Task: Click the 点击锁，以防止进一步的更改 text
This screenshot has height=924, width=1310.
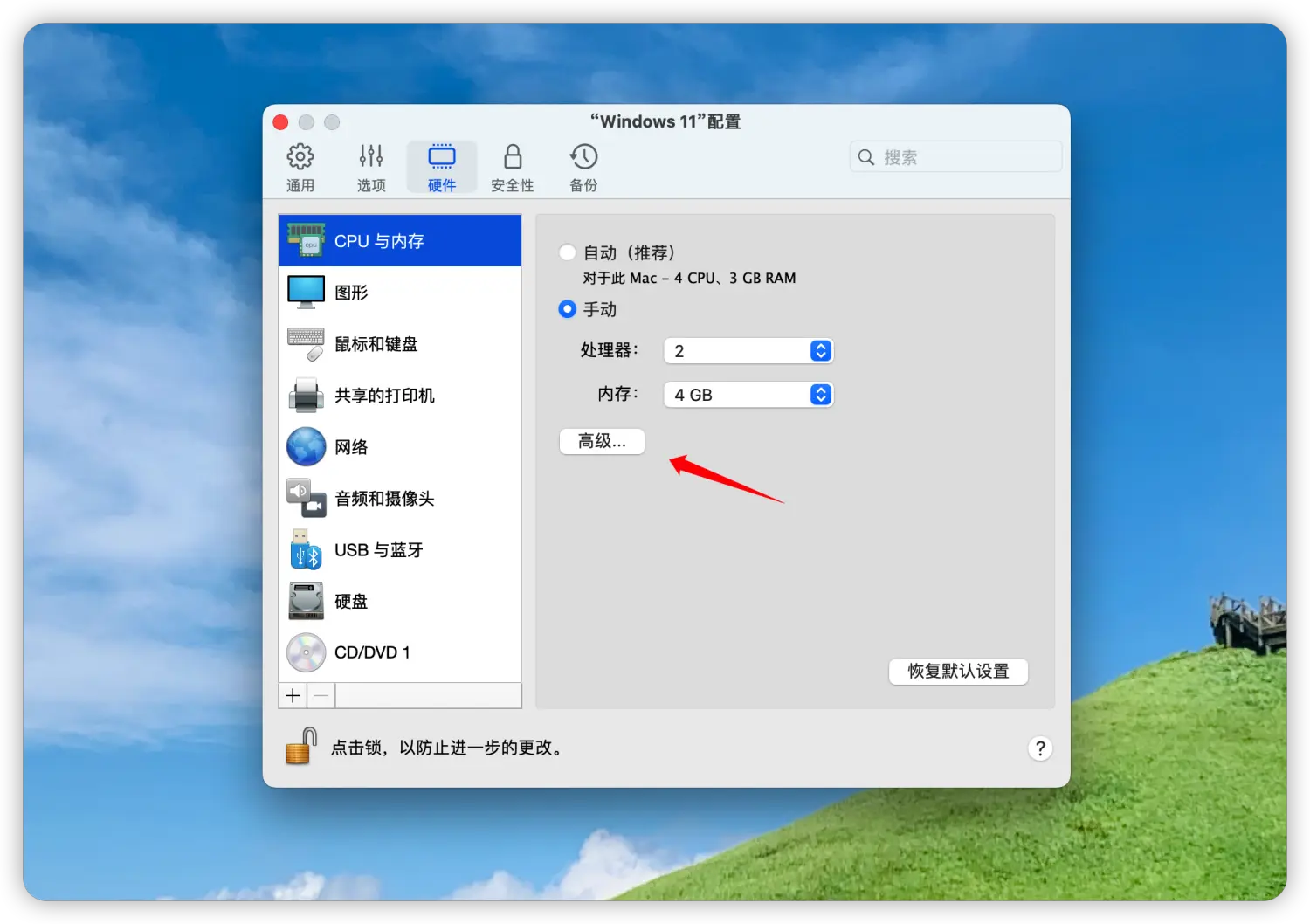Action: [x=446, y=748]
